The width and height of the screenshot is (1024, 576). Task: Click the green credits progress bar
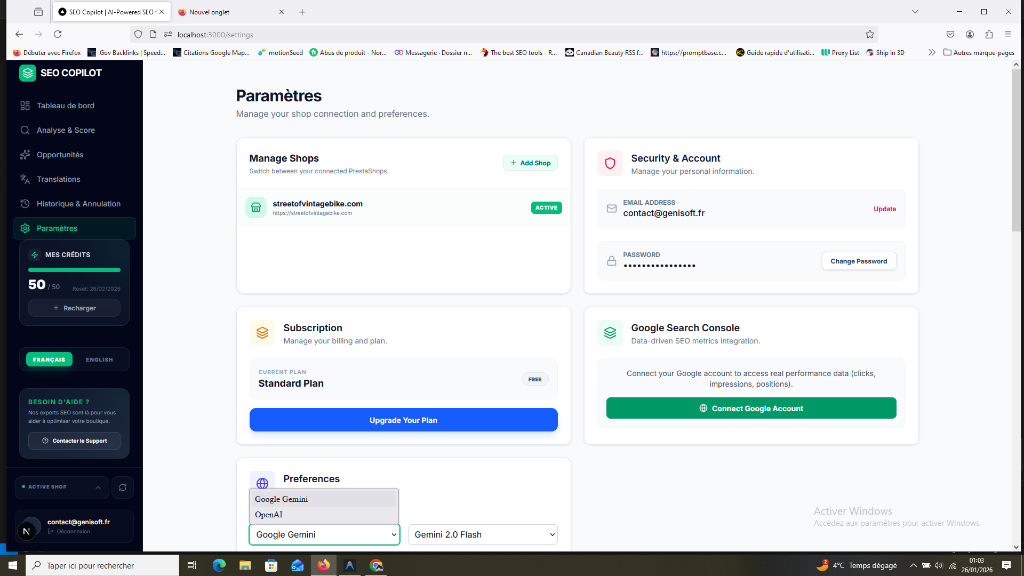coord(74,270)
